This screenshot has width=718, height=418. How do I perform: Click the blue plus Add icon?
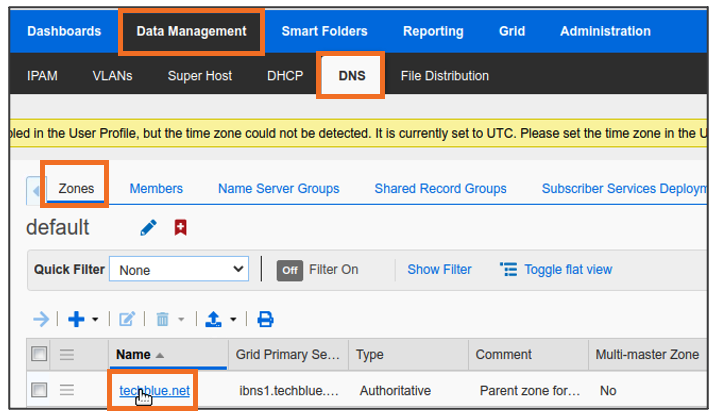75,319
